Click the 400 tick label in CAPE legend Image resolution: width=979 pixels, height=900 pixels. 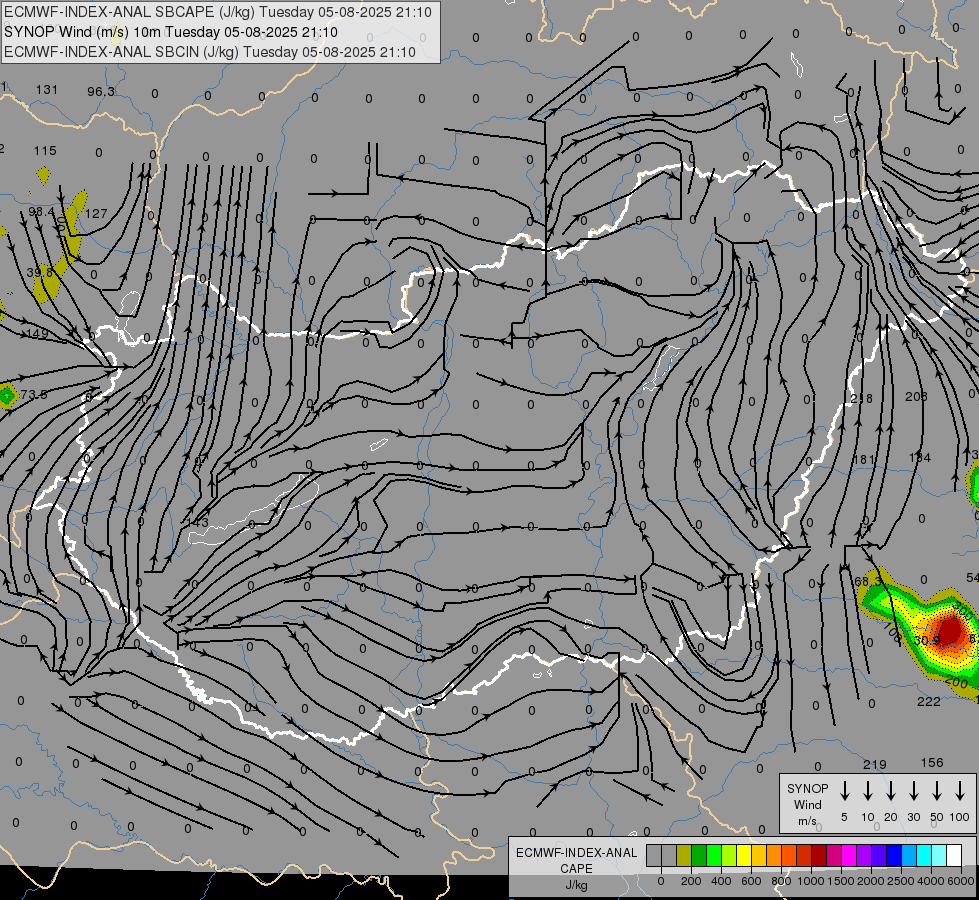(x=721, y=881)
